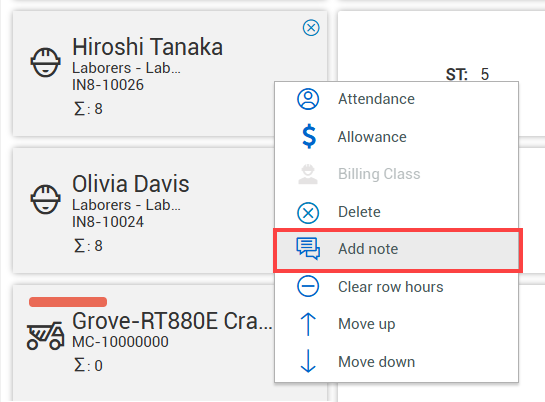Screen dimensions: 545x402
Task: Choose Clear row hours option
Action: point(396,287)
